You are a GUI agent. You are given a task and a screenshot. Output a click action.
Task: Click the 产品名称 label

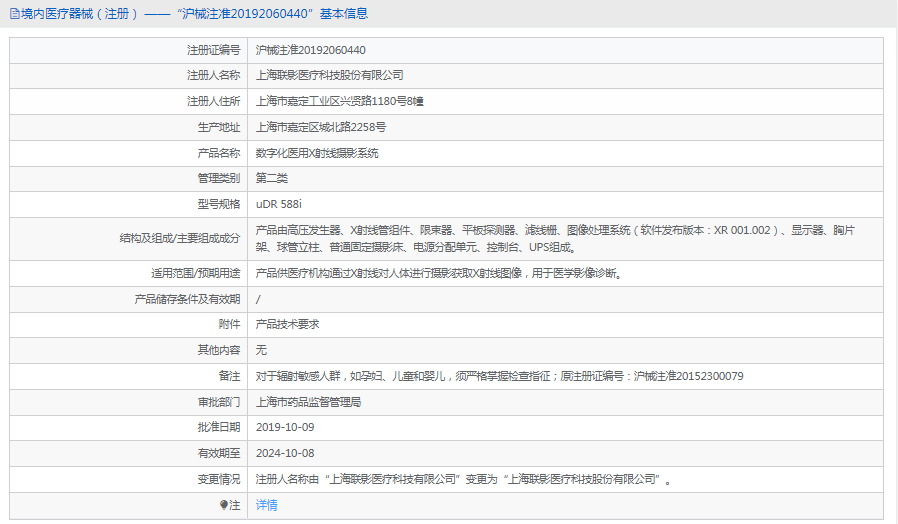[x=219, y=153]
